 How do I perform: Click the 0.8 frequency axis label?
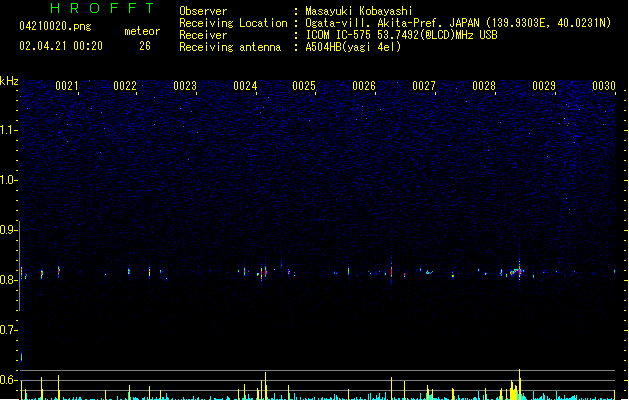click(8, 280)
